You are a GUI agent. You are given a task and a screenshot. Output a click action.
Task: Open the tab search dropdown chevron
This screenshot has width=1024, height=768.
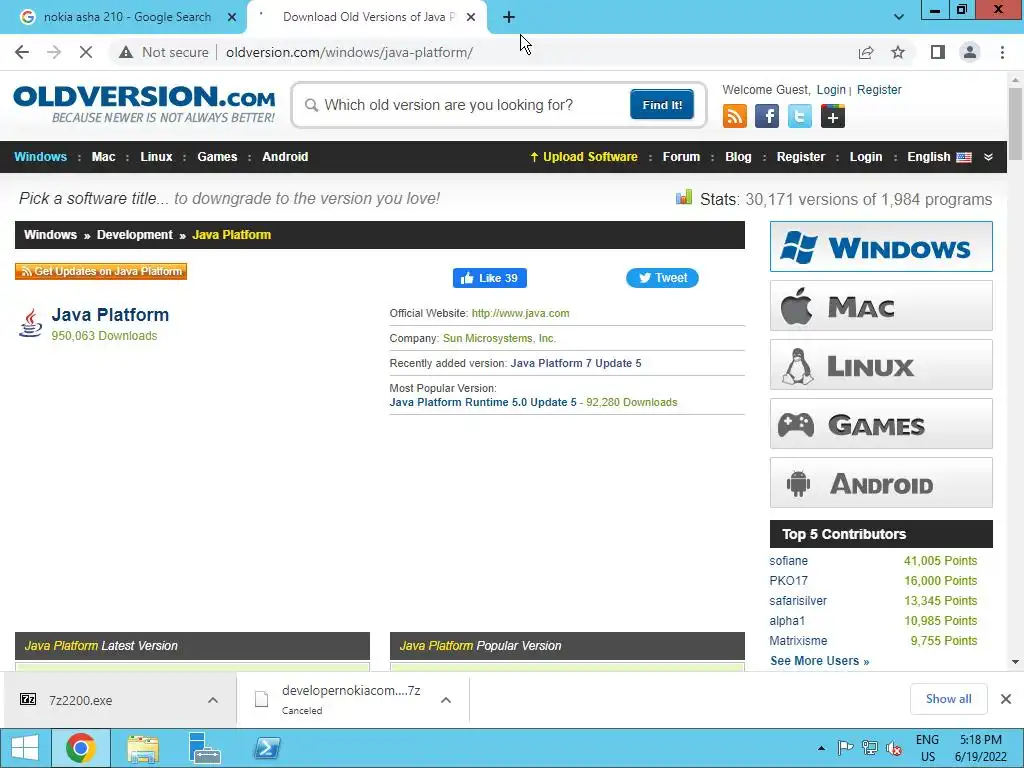[x=899, y=18]
